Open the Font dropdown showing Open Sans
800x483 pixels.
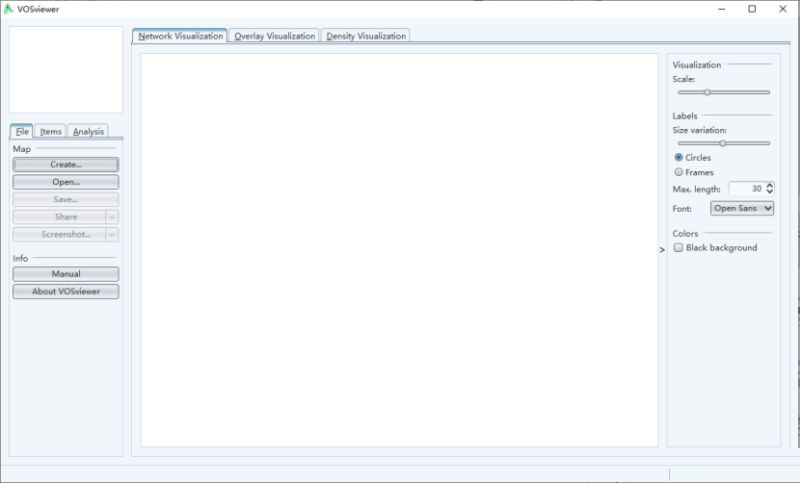point(742,208)
